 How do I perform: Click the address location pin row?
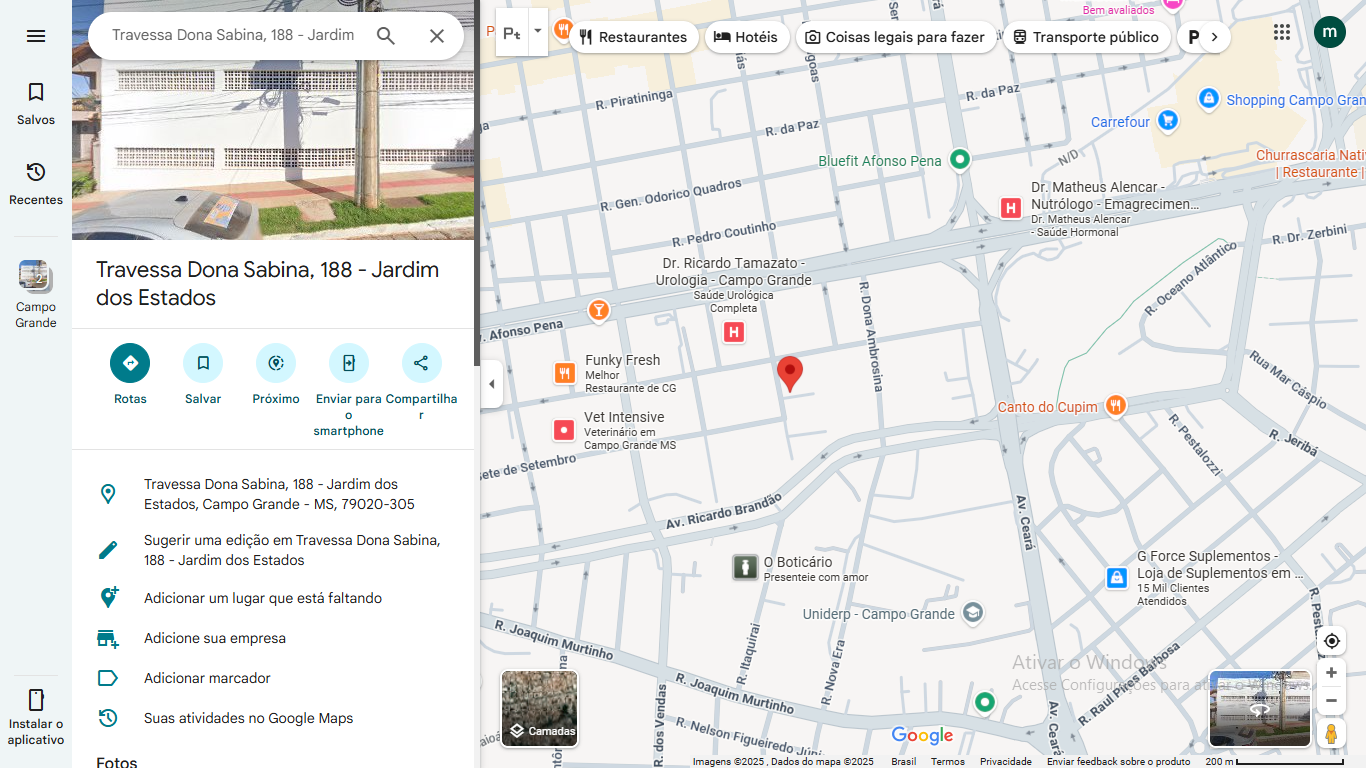273,494
